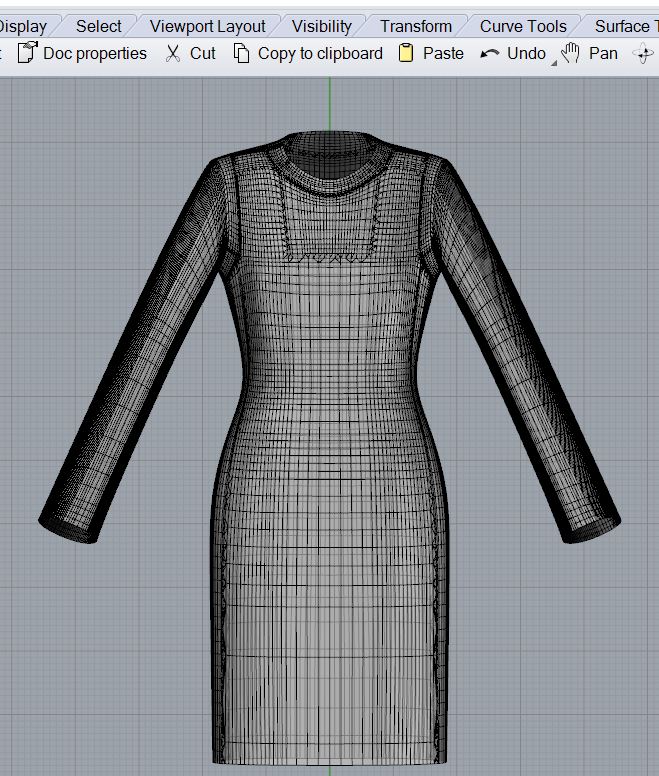
Task: Open the Undo flyout triangle
Action: click(x=554, y=63)
